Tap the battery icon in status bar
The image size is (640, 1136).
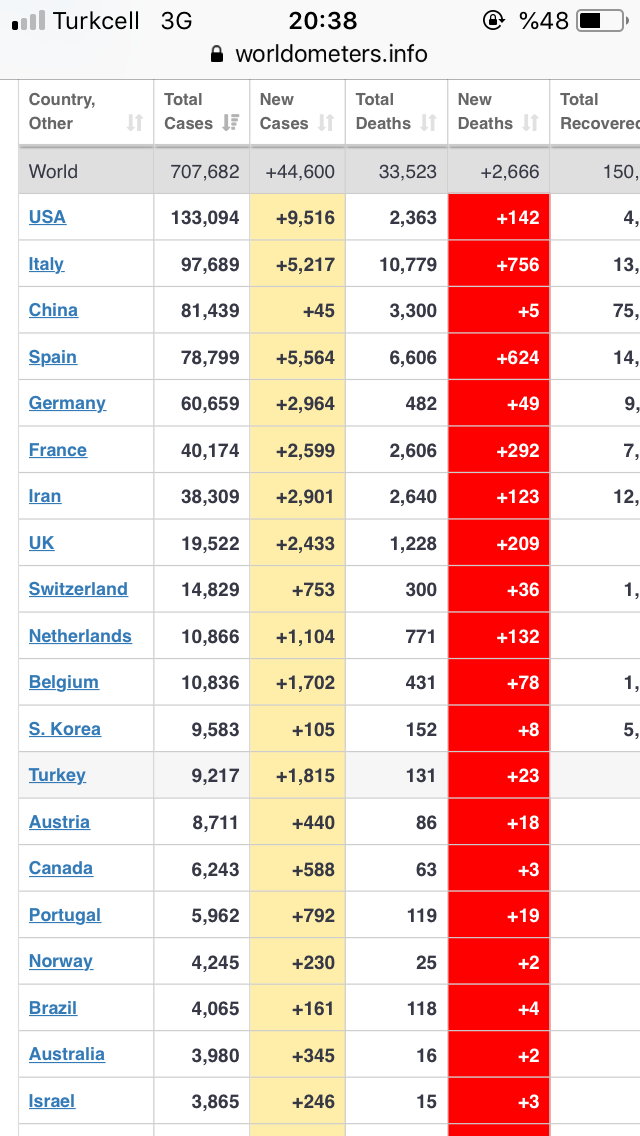(x=602, y=20)
